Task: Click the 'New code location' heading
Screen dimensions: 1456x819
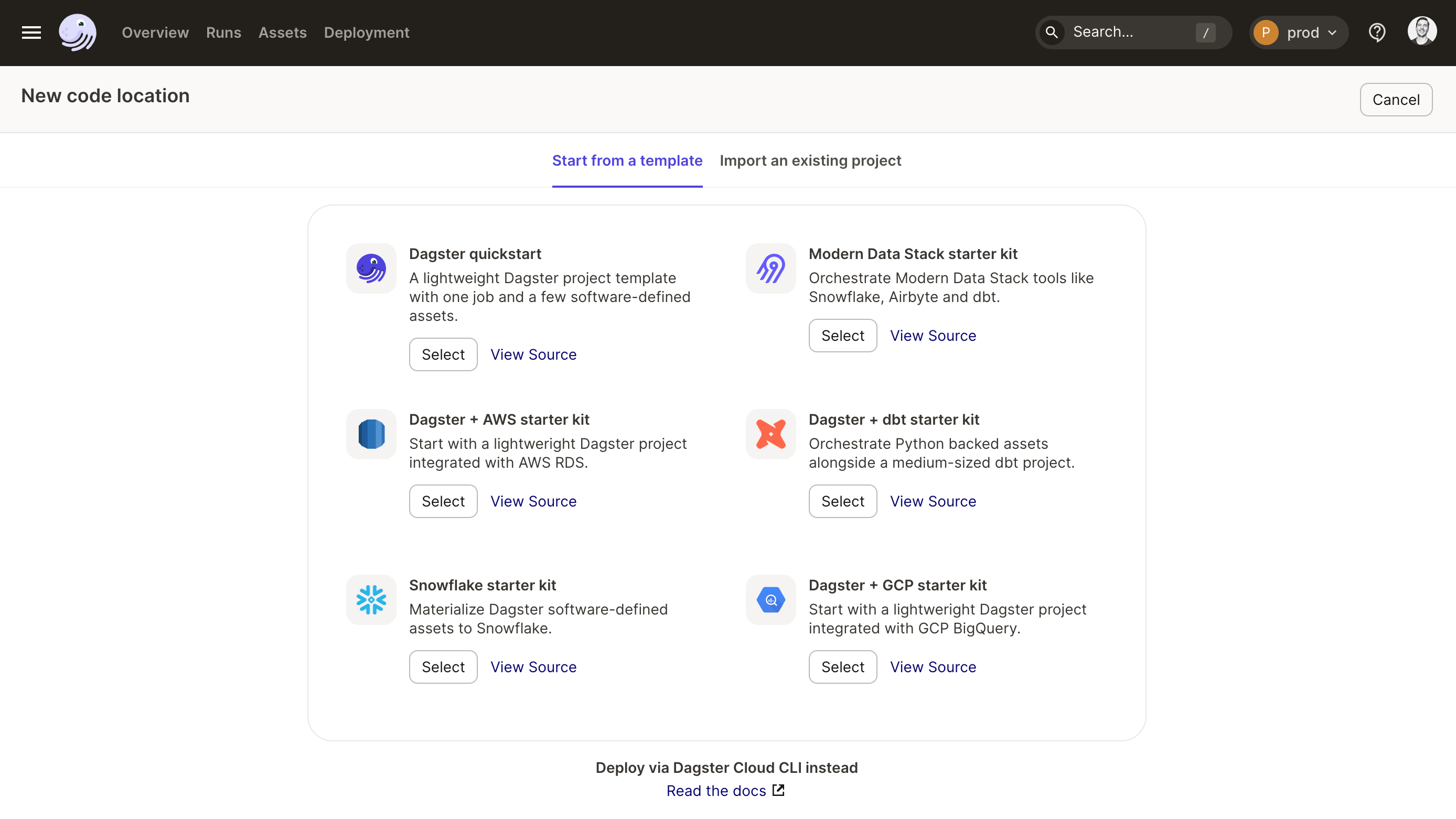Action: coord(105,95)
